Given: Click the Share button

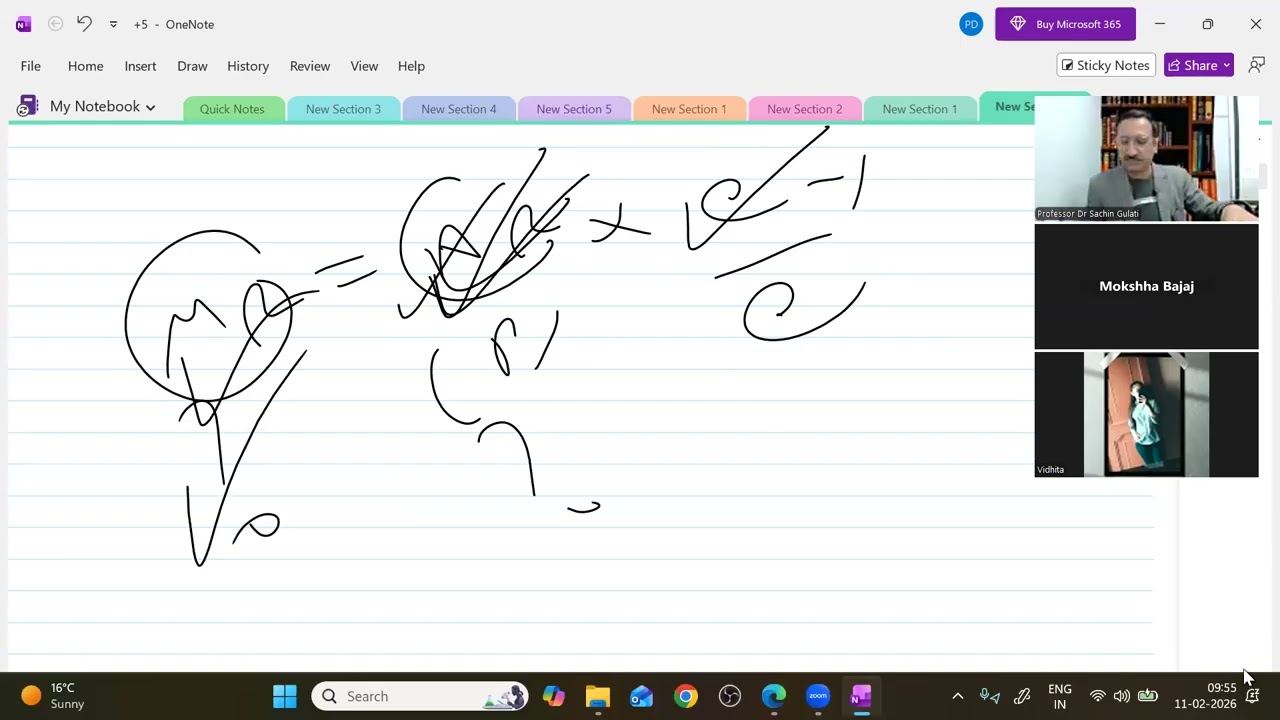Looking at the screenshot, I should [x=1199, y=65].
